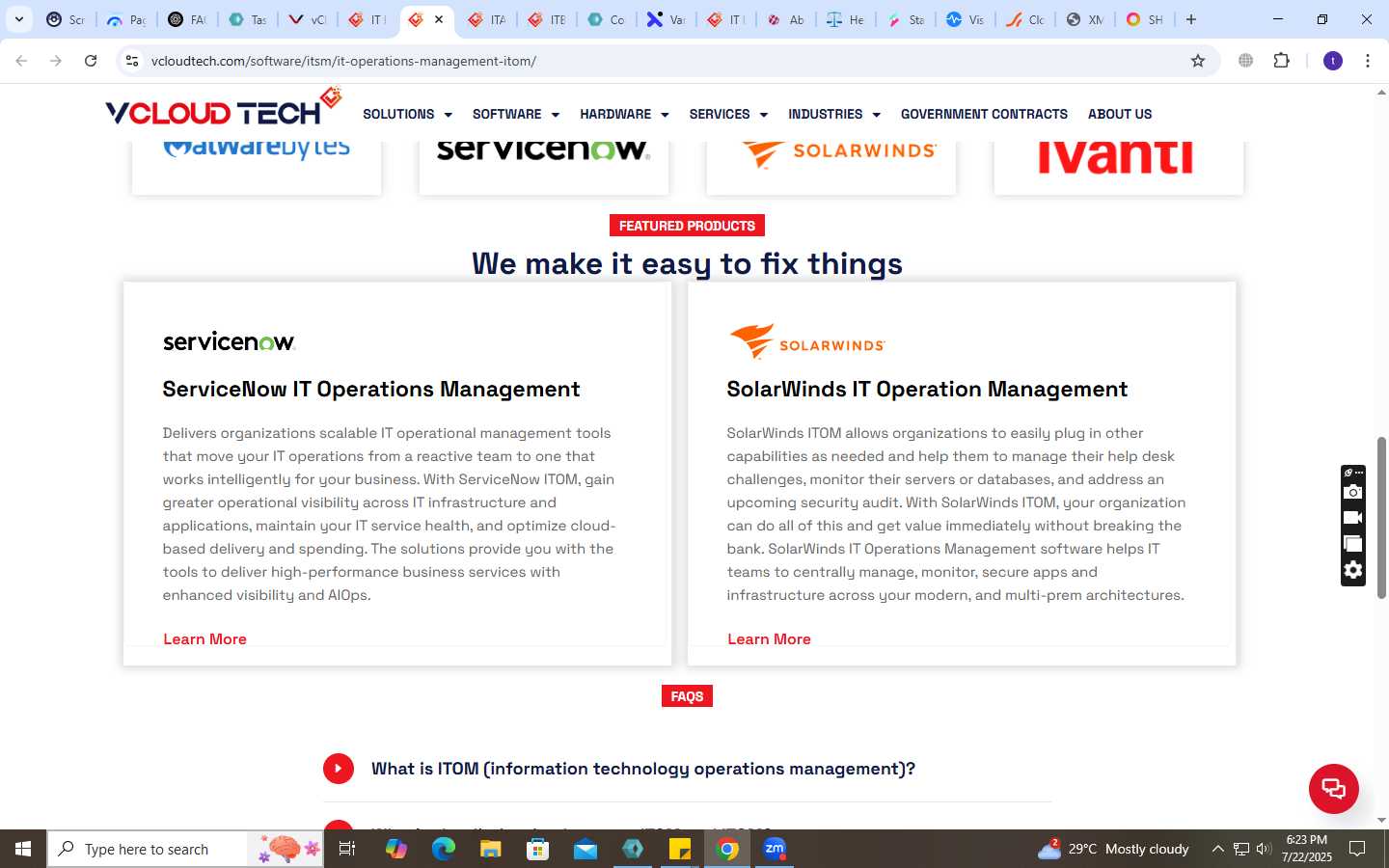Open the weather widget showing 29°C
1389x868 pixels.
(1113, 849)
